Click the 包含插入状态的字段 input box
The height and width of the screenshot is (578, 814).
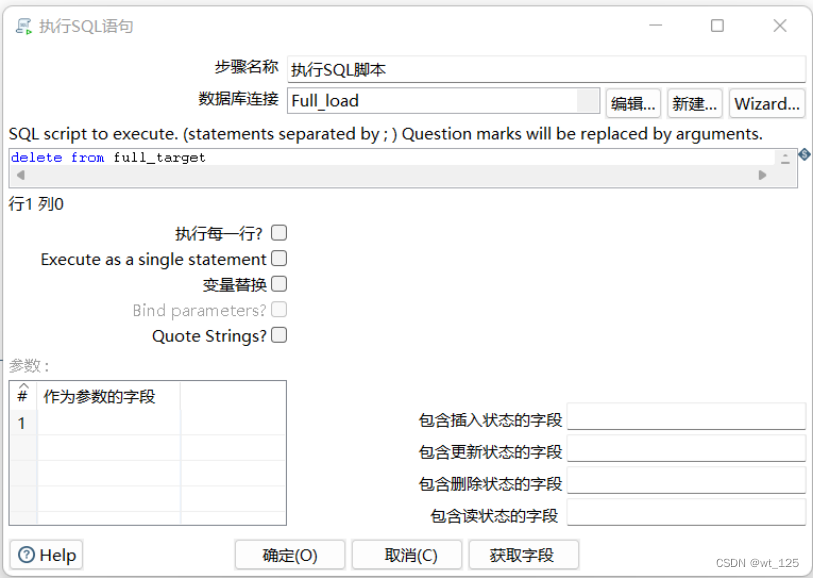(x=687, y=417)
